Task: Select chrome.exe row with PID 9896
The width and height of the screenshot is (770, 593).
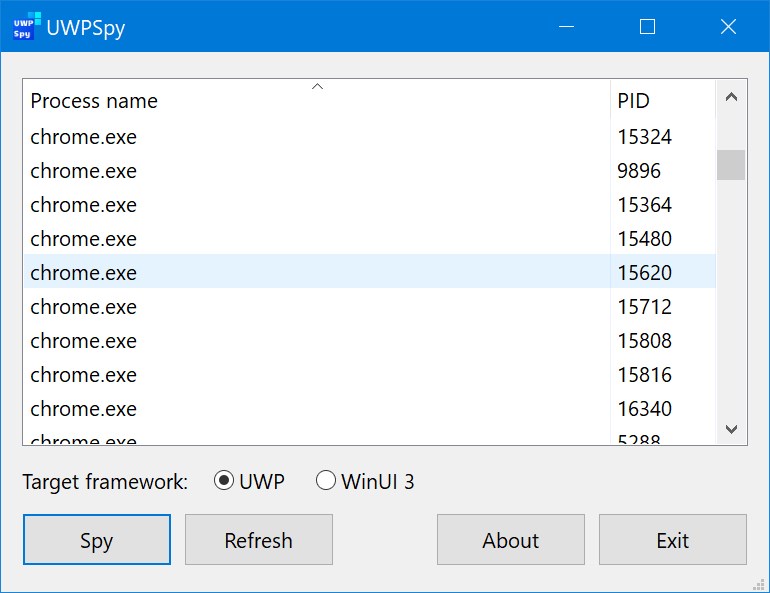Action: [x=370, y=171]
